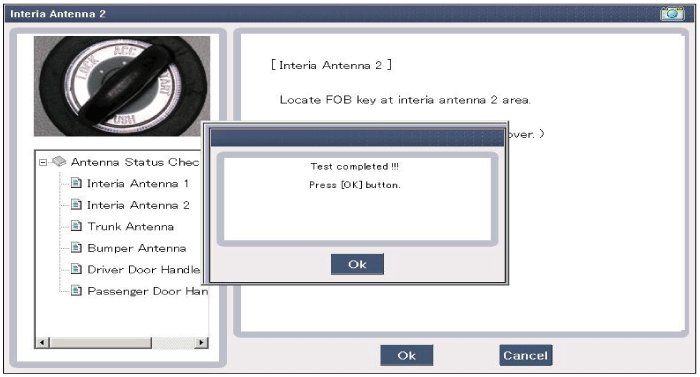This screenshot has height=377, width=700.
Task: Click the left arrow of horizontal scrollbar
Action: [42, 343]
